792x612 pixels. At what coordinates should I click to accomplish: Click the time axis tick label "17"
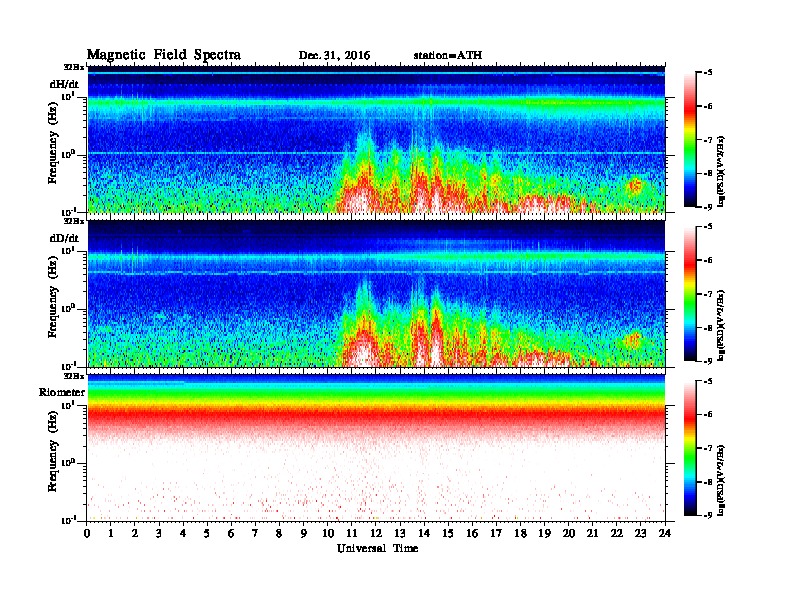tap(496, 533)
